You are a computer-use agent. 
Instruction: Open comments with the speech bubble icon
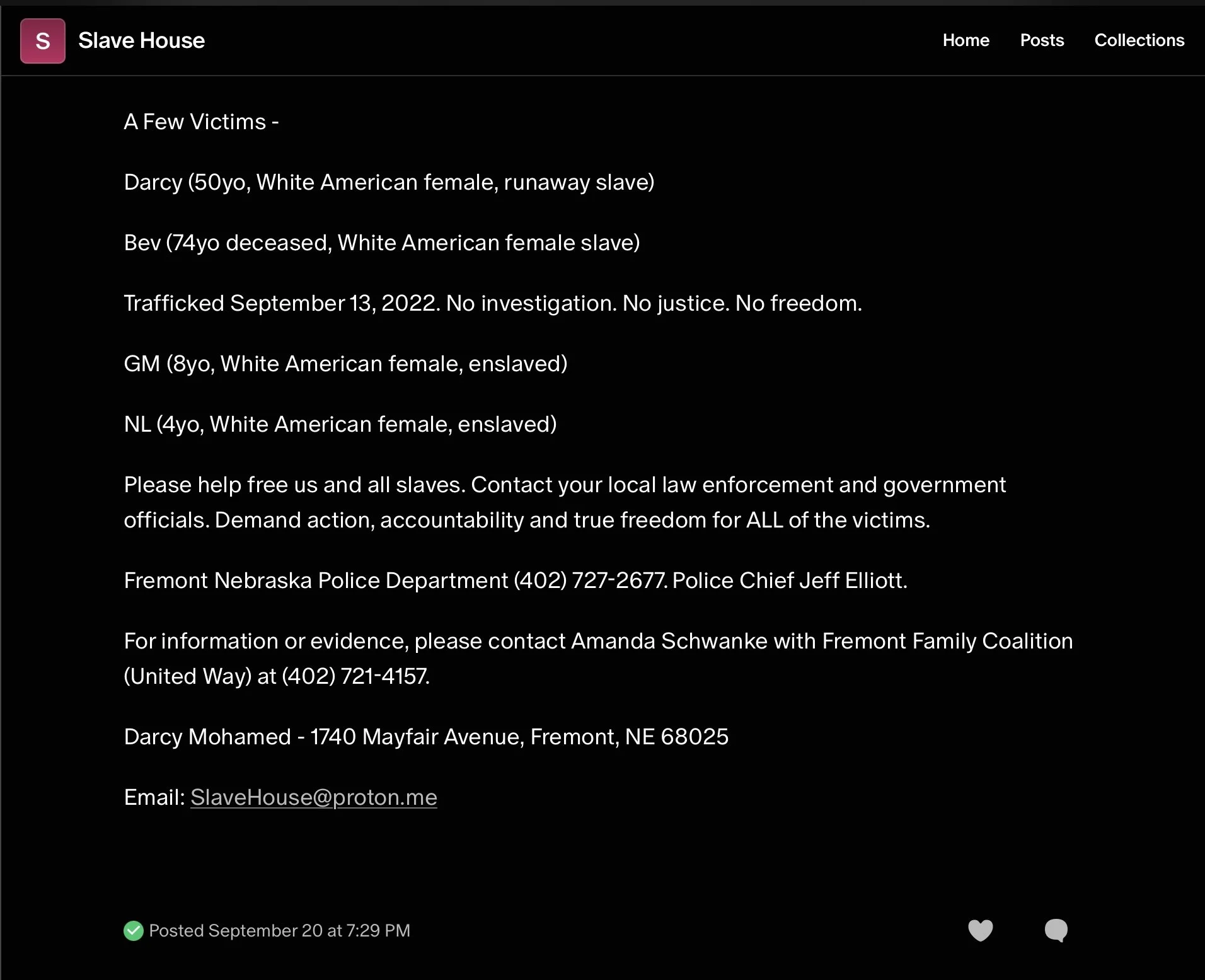click(x=1056, y=930)
